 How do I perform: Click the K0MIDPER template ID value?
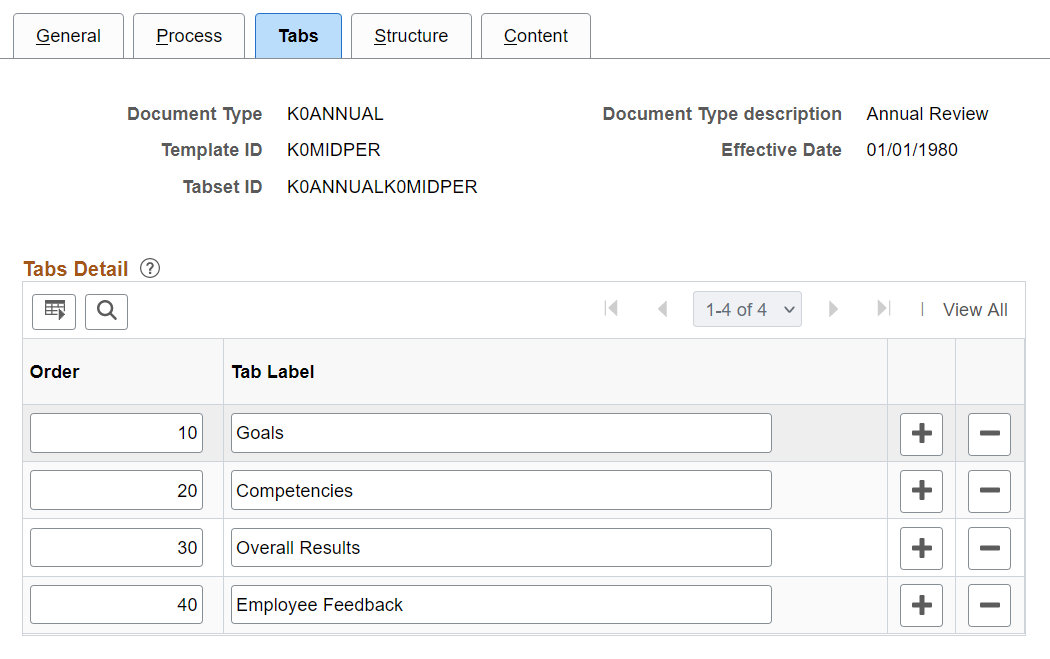pos(333,150)
